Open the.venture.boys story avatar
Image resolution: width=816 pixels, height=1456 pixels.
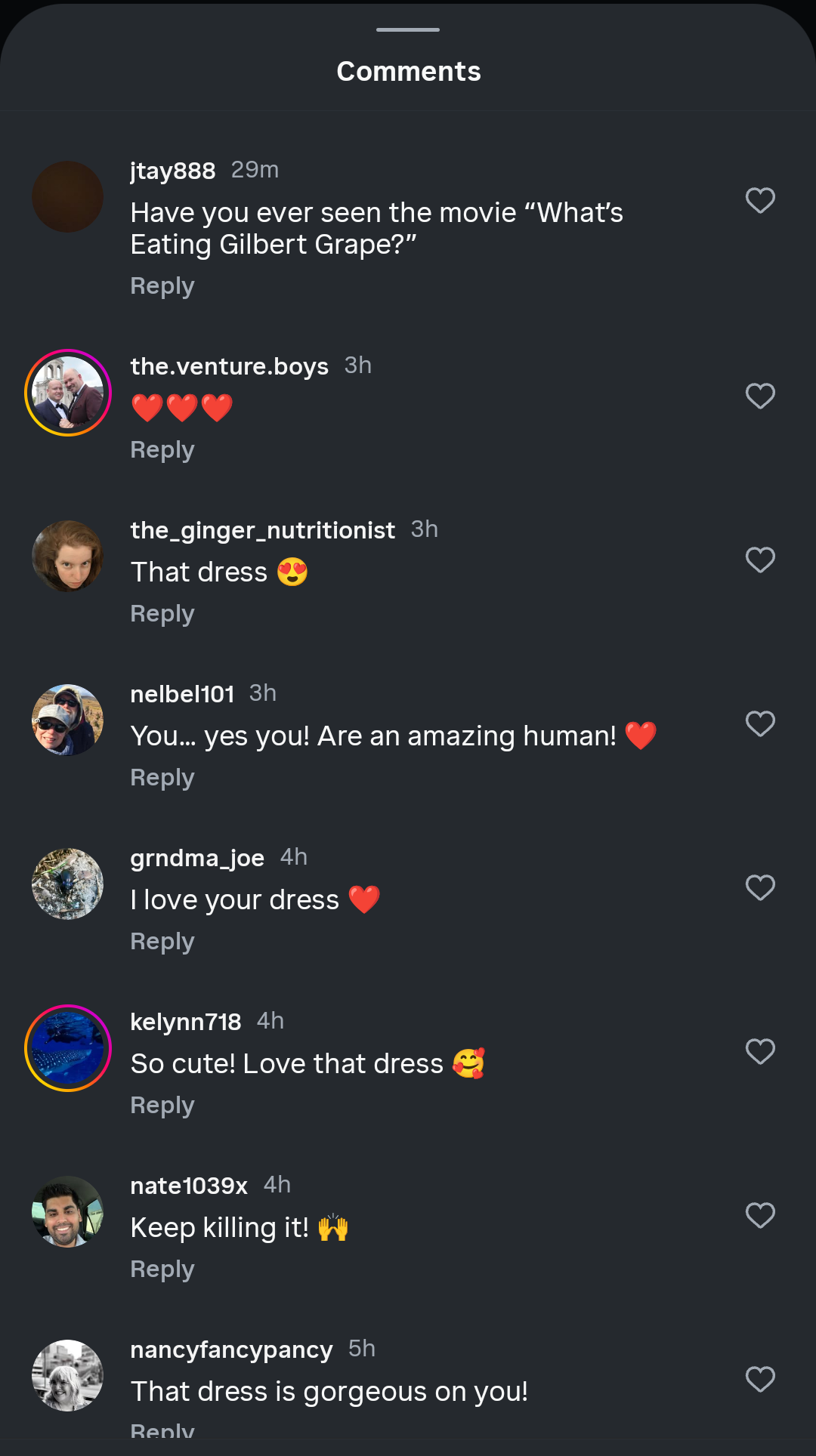pos(68,393)
